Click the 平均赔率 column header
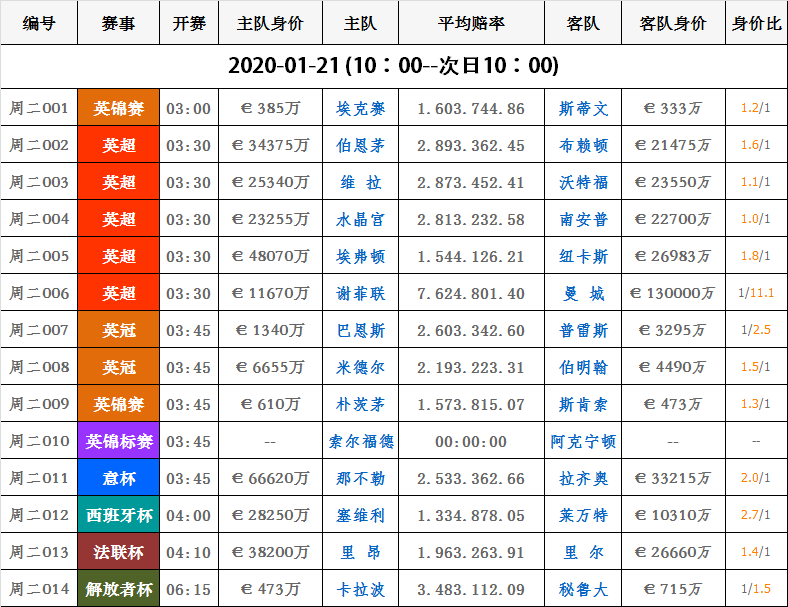The width and height of the screenshot is (788, 607). pos(471,23)
